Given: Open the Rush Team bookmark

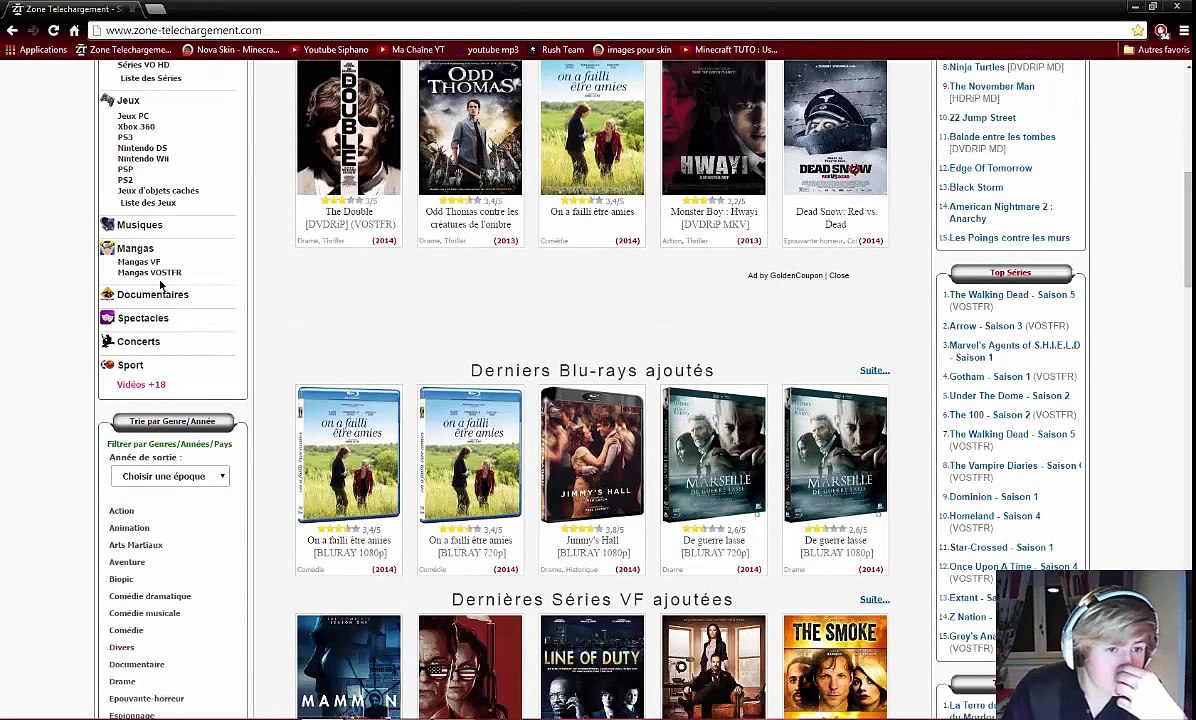Looking at the screenshot, I should pos(556,50).
